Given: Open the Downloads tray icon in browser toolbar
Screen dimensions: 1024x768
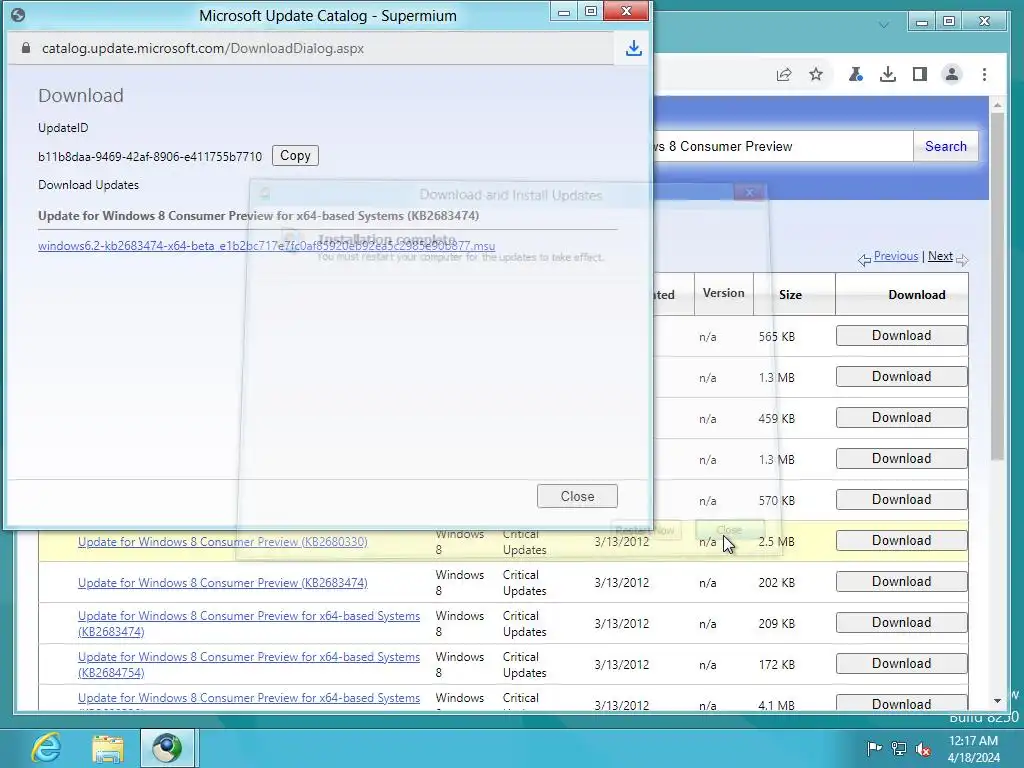Looking at the screenshot, I should click(x=888, y=74).
